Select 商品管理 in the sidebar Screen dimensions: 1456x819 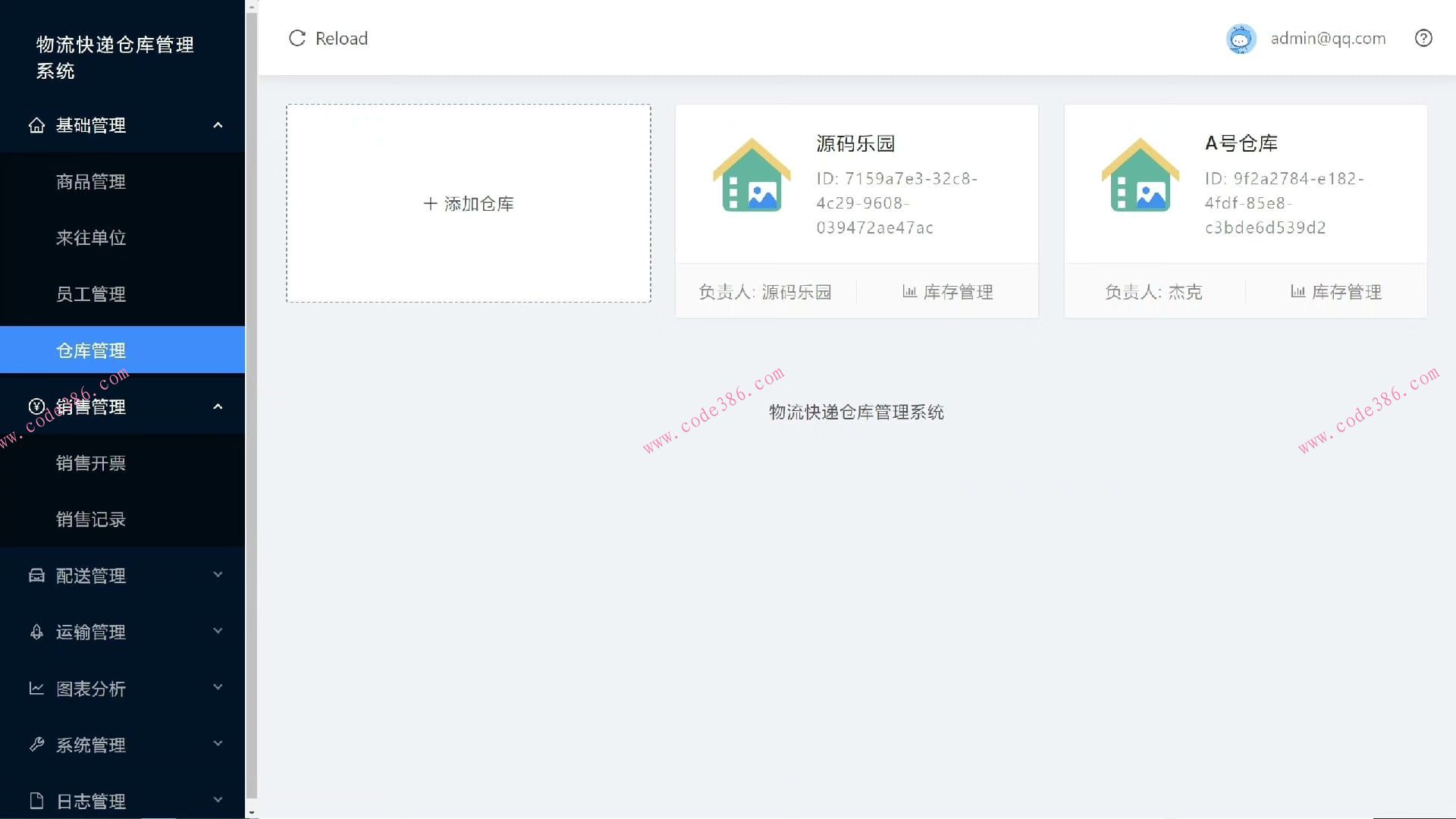91,181
